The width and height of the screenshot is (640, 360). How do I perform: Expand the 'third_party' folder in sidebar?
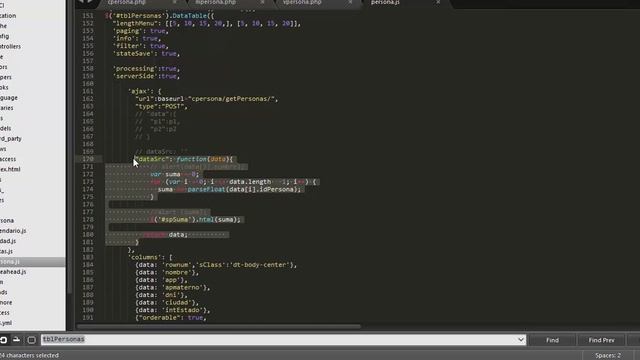click(11, 138)
